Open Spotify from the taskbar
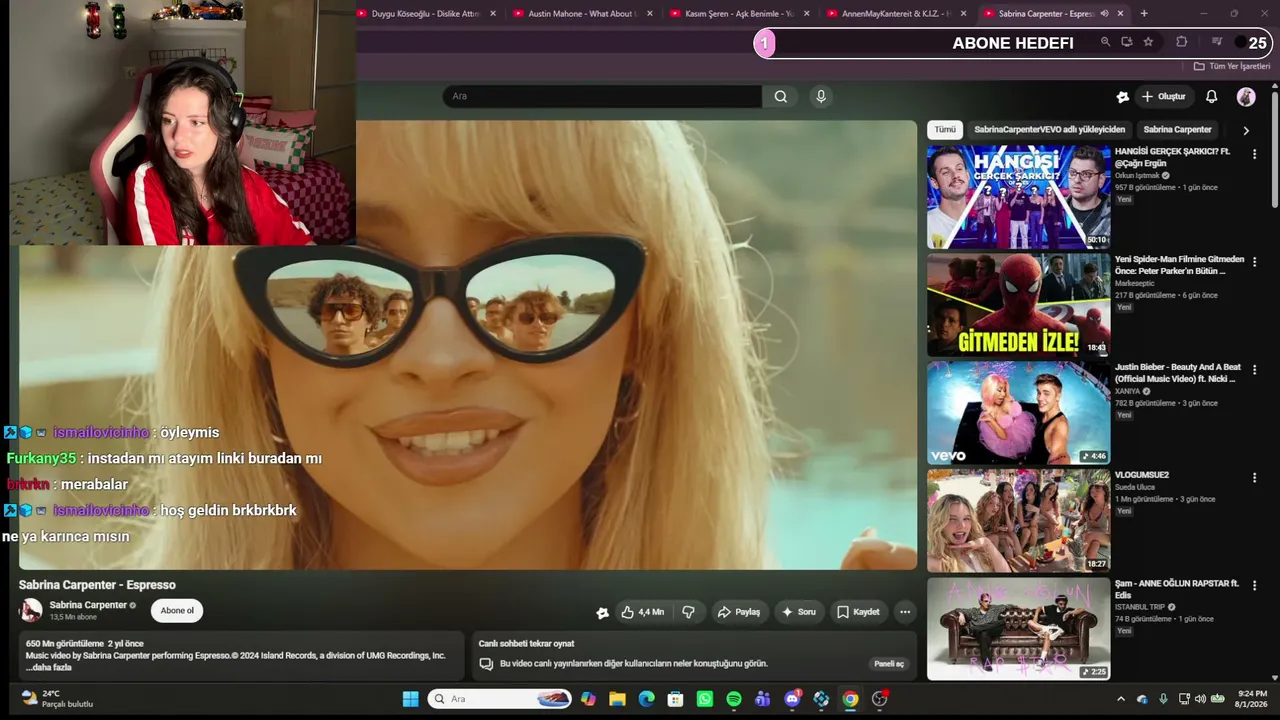The image size is (1280, 720). (x=734, y=699)
